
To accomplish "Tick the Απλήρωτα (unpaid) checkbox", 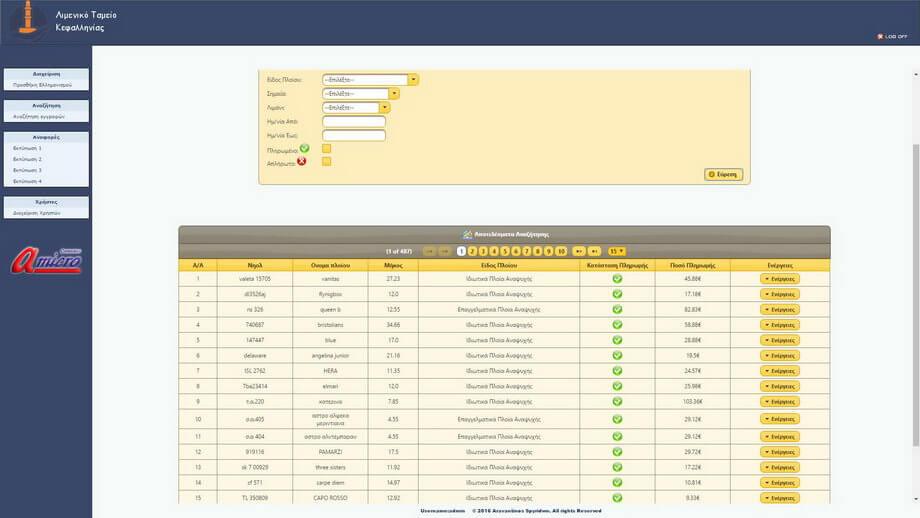I will click(x=327, y=161).
